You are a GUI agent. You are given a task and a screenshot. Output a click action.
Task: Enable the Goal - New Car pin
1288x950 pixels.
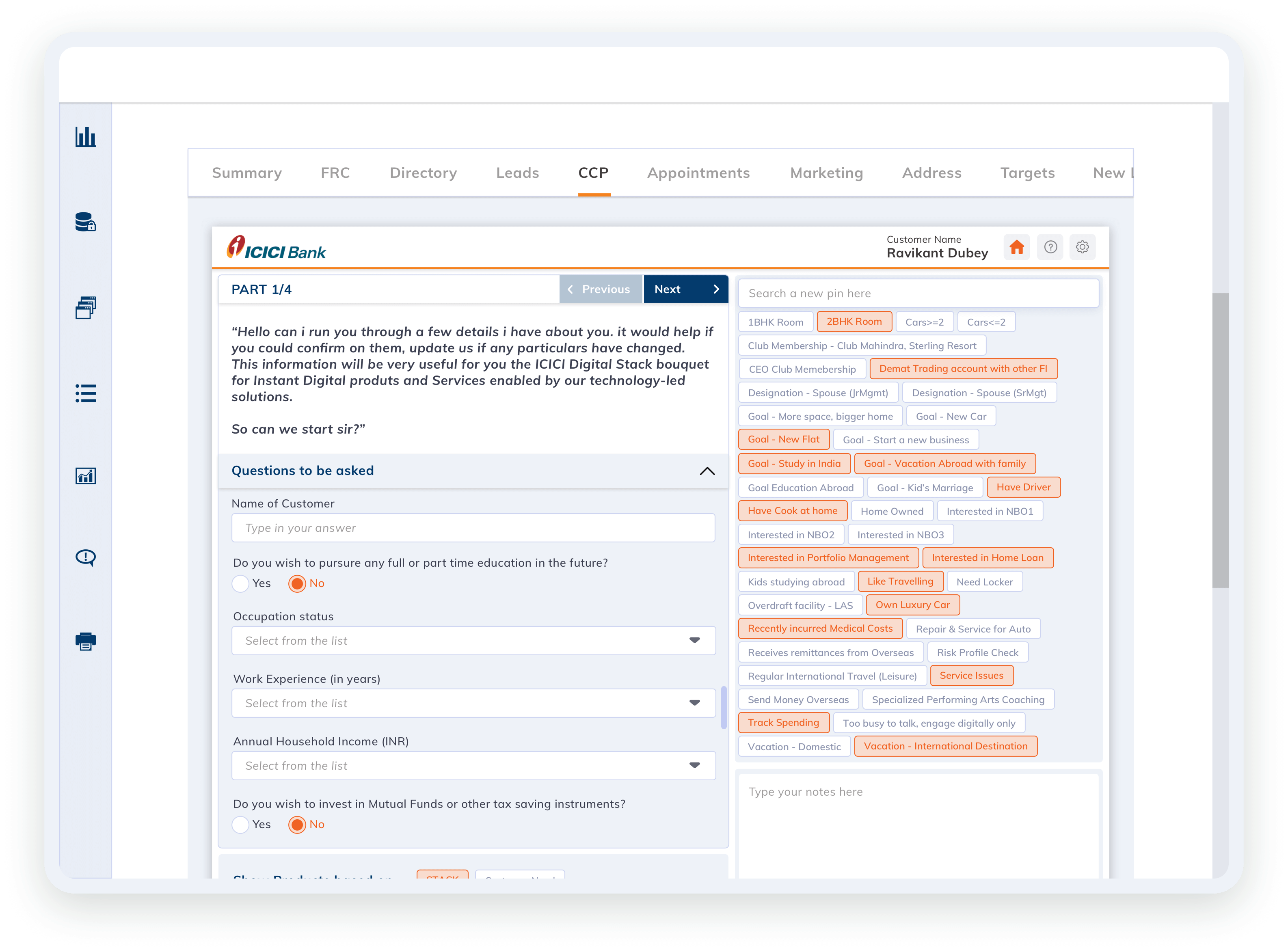951,417
